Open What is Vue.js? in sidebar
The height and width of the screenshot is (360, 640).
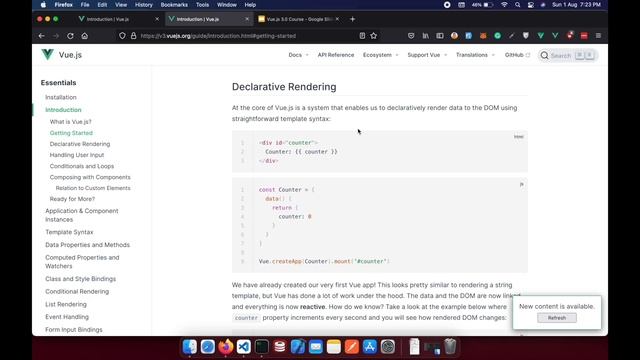point(70,122)
